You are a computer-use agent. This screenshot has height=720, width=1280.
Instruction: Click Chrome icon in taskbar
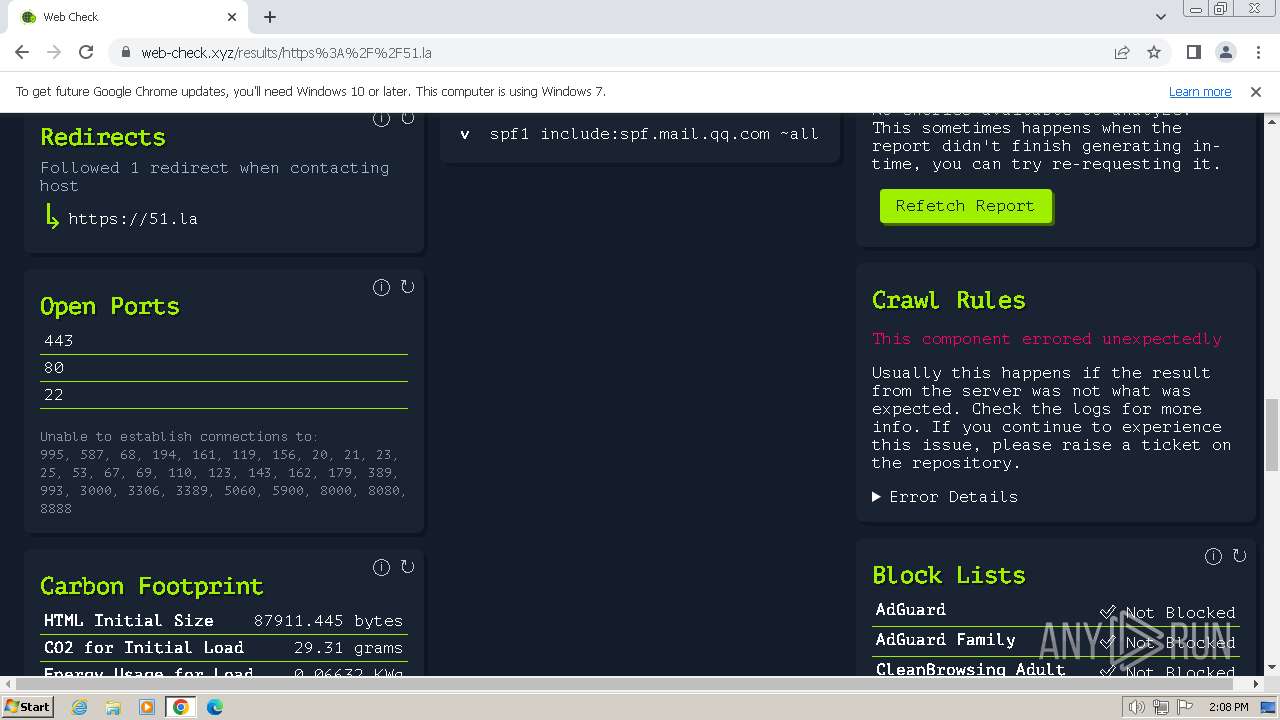pyautogui.click(x=181, y=707)
